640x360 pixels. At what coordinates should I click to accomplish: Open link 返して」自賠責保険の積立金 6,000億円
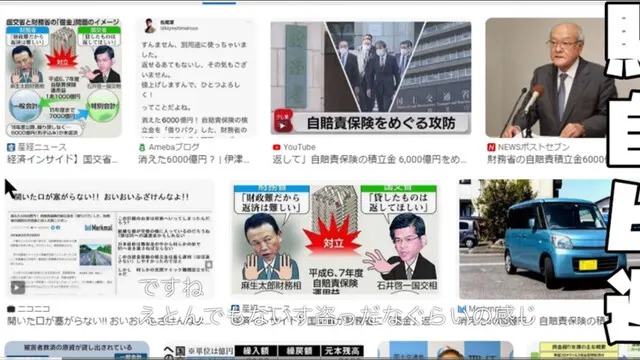tap(369, 159)
